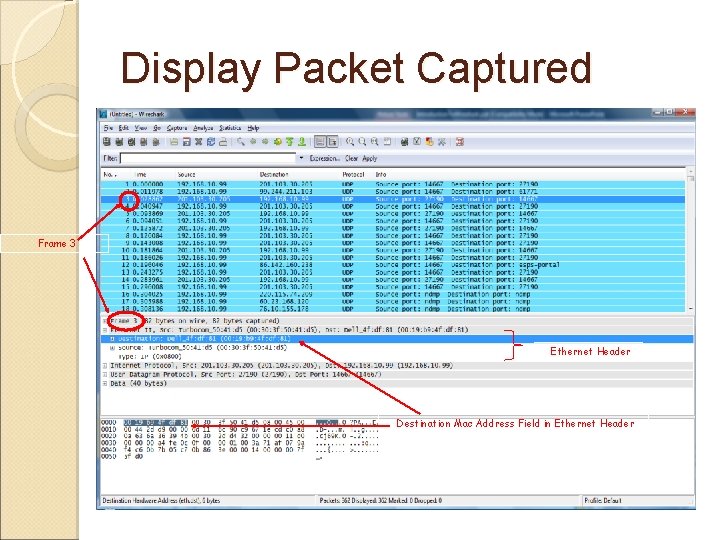720x540 pixels.
Task: Close this capture file icon
Action: (198, 142)
